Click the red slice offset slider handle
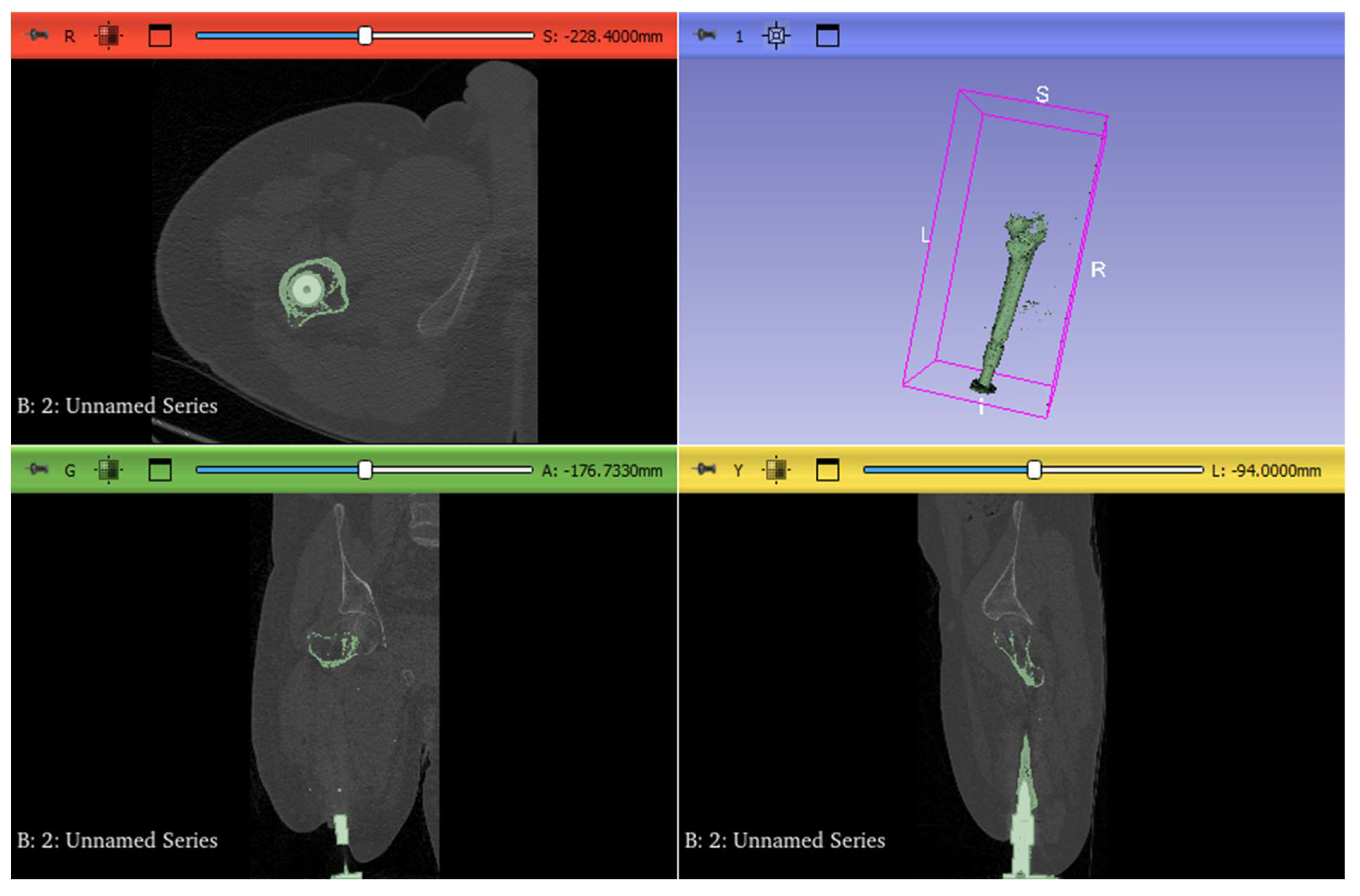The width and height of the screenshot is (1360, 896). (x=365, y=35)
